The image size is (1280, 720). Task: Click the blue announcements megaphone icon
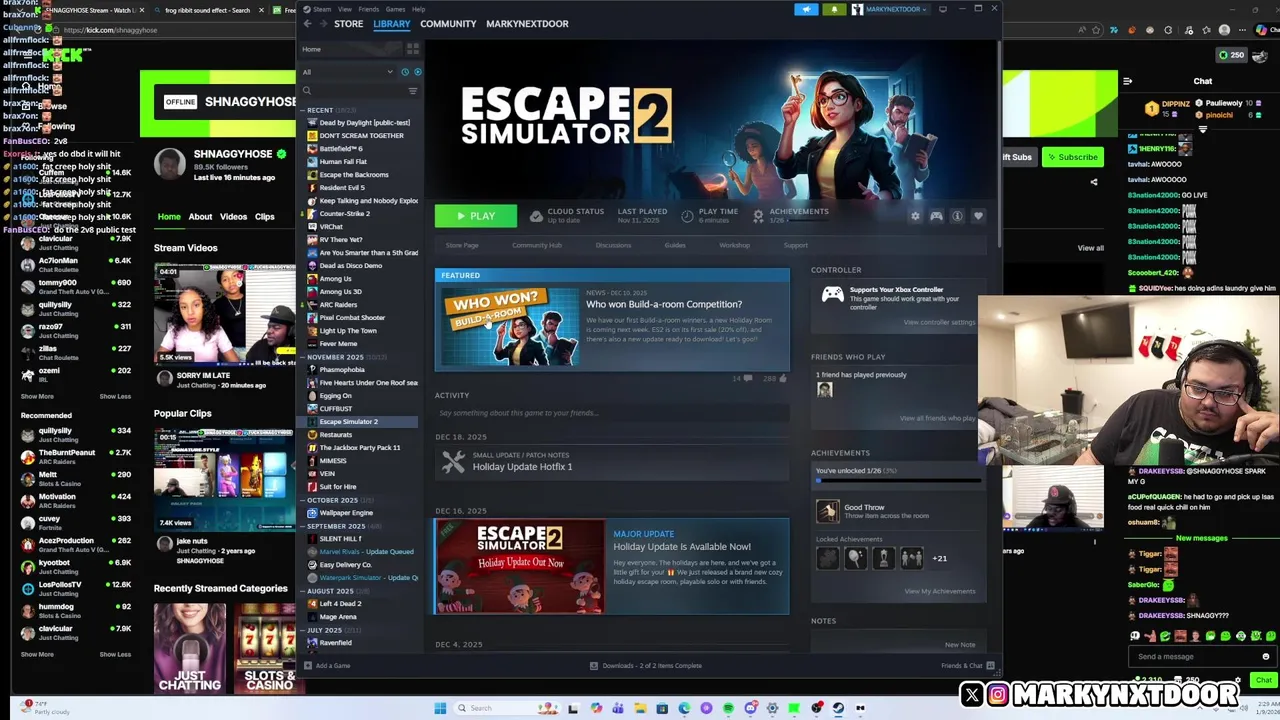click(806, 9)
